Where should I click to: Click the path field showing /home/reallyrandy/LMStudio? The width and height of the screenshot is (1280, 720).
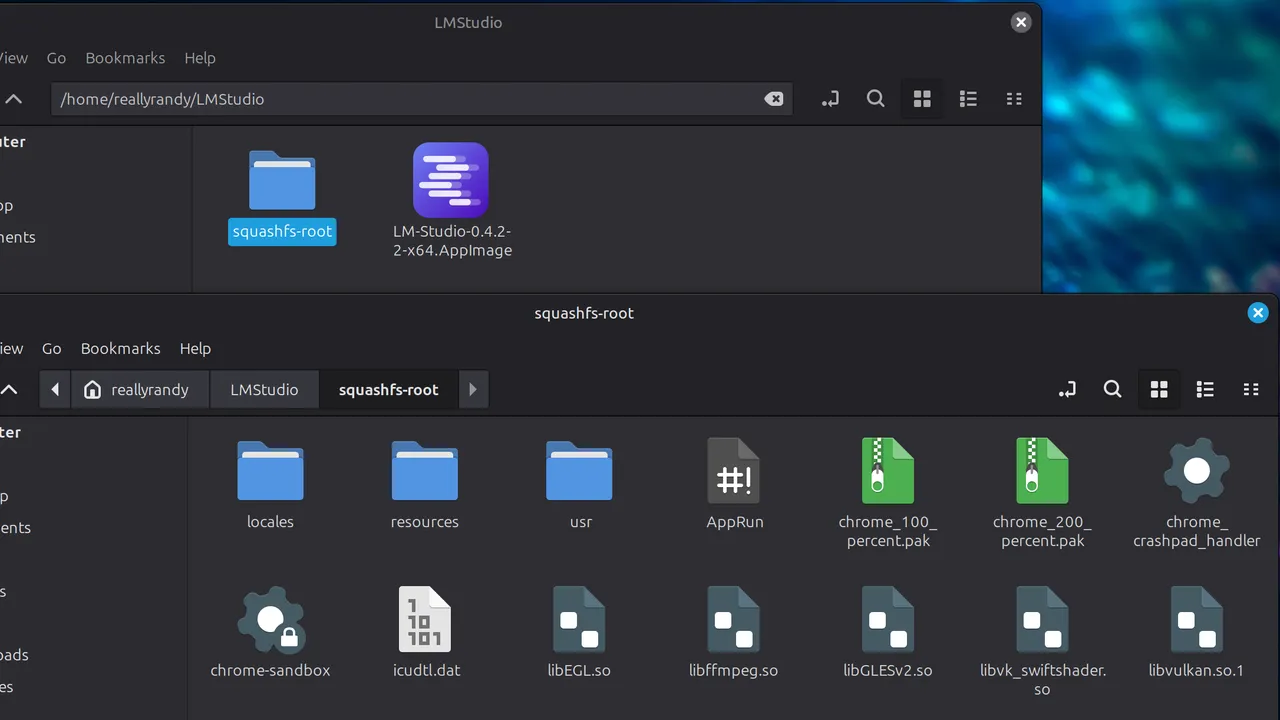[421, 99]
